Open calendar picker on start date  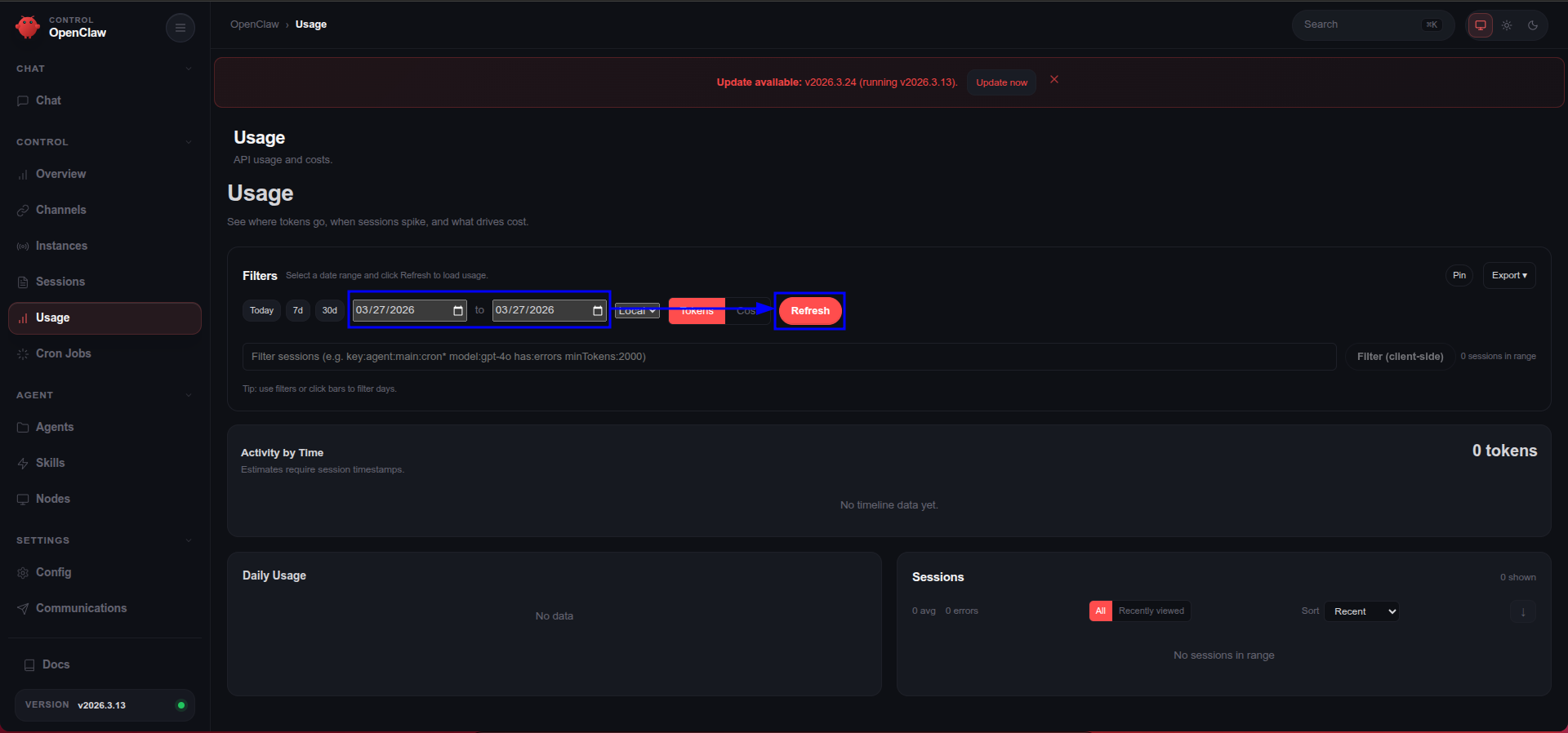[458, 311]
